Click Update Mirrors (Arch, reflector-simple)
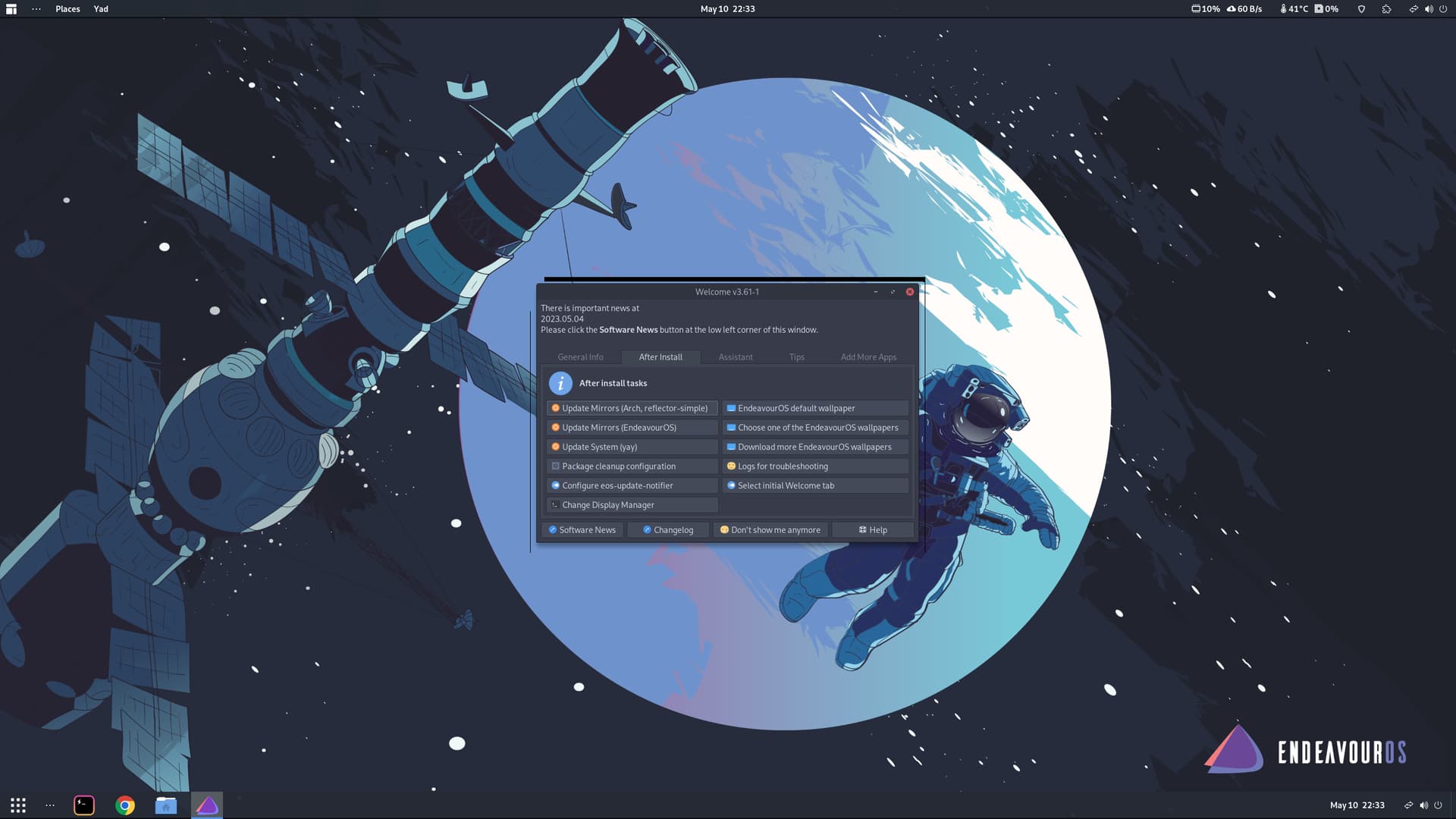The width and height of the screenshot is (1456, 819). click(632, 408)
